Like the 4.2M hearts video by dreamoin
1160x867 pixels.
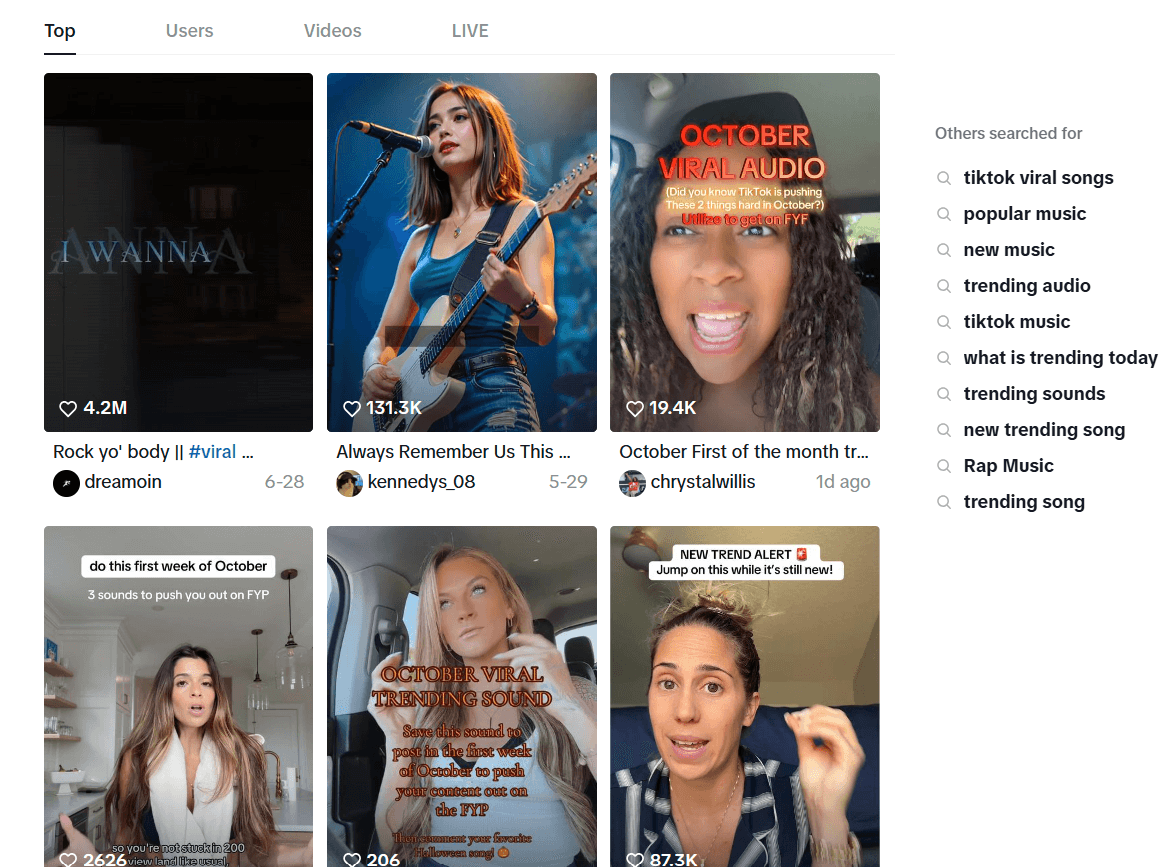[x=67, y=408]
